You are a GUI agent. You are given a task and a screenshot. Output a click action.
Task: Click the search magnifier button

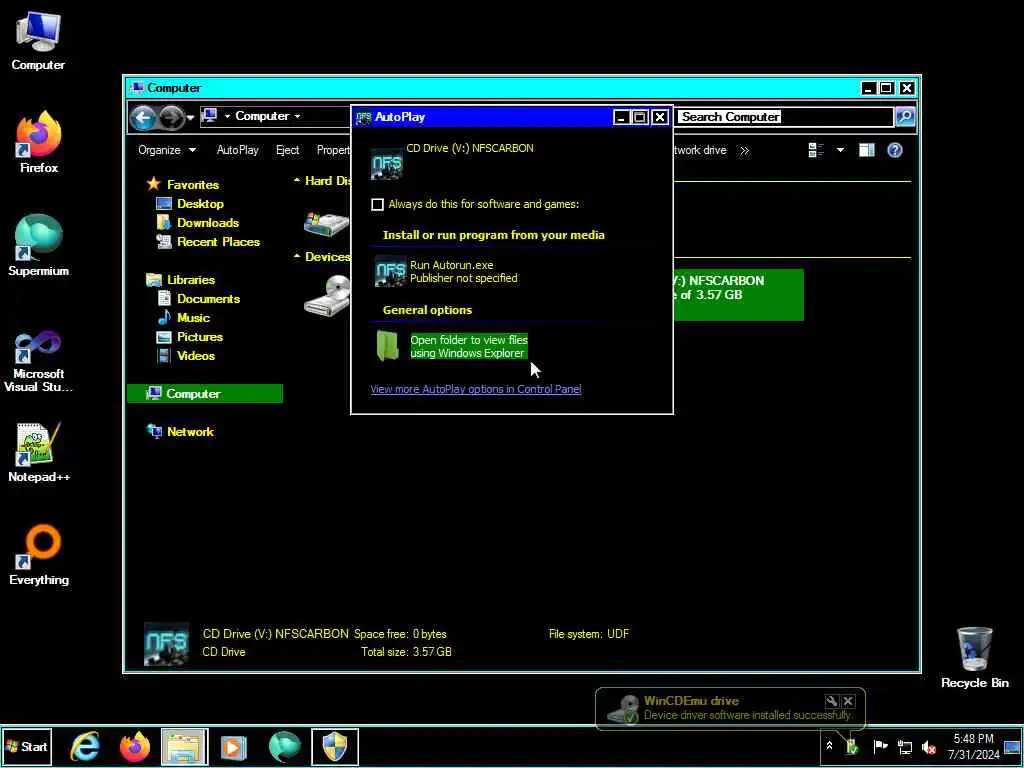coord(904,117)
